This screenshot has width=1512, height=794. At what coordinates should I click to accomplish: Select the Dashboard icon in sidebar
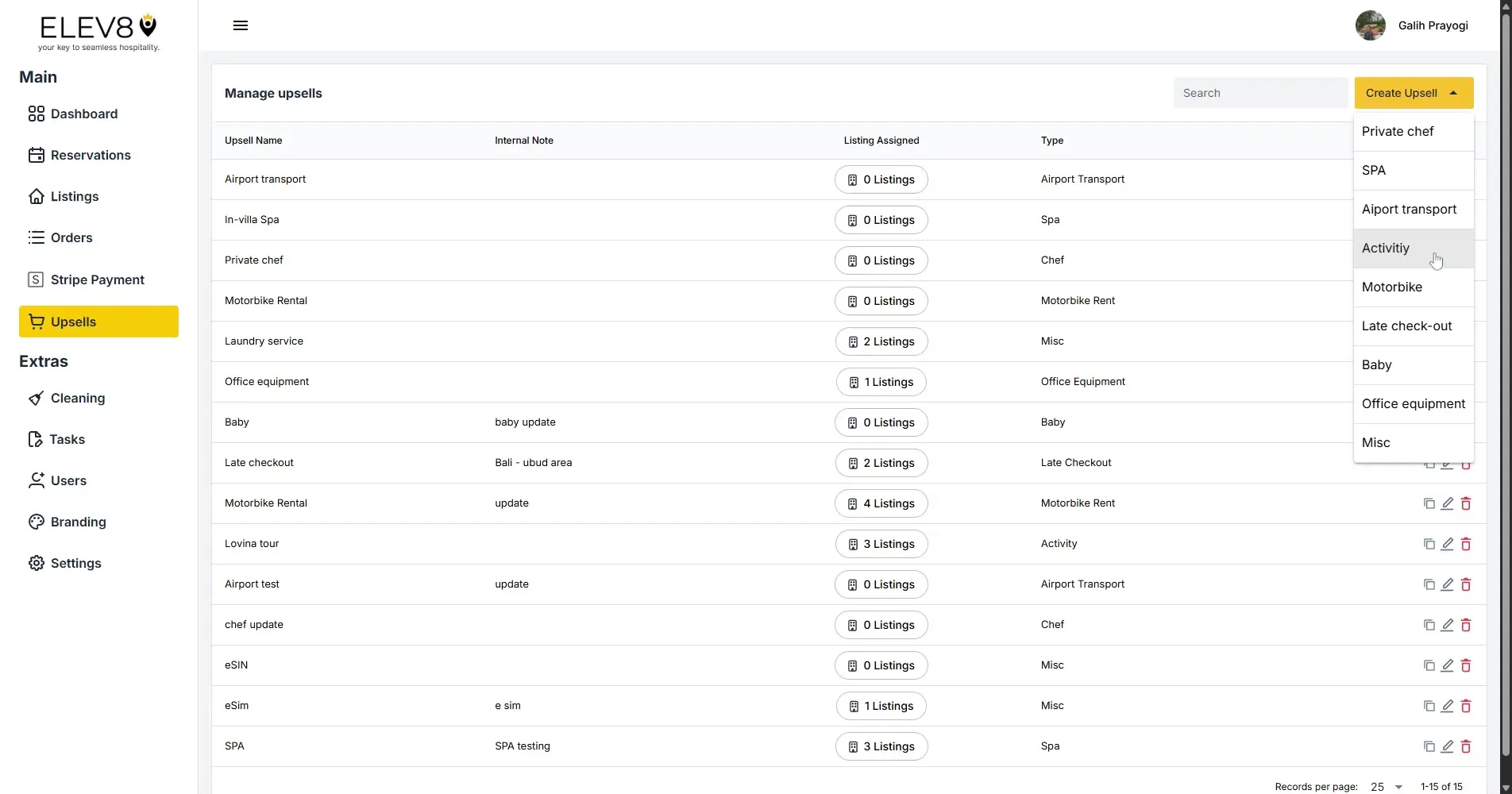36,114
